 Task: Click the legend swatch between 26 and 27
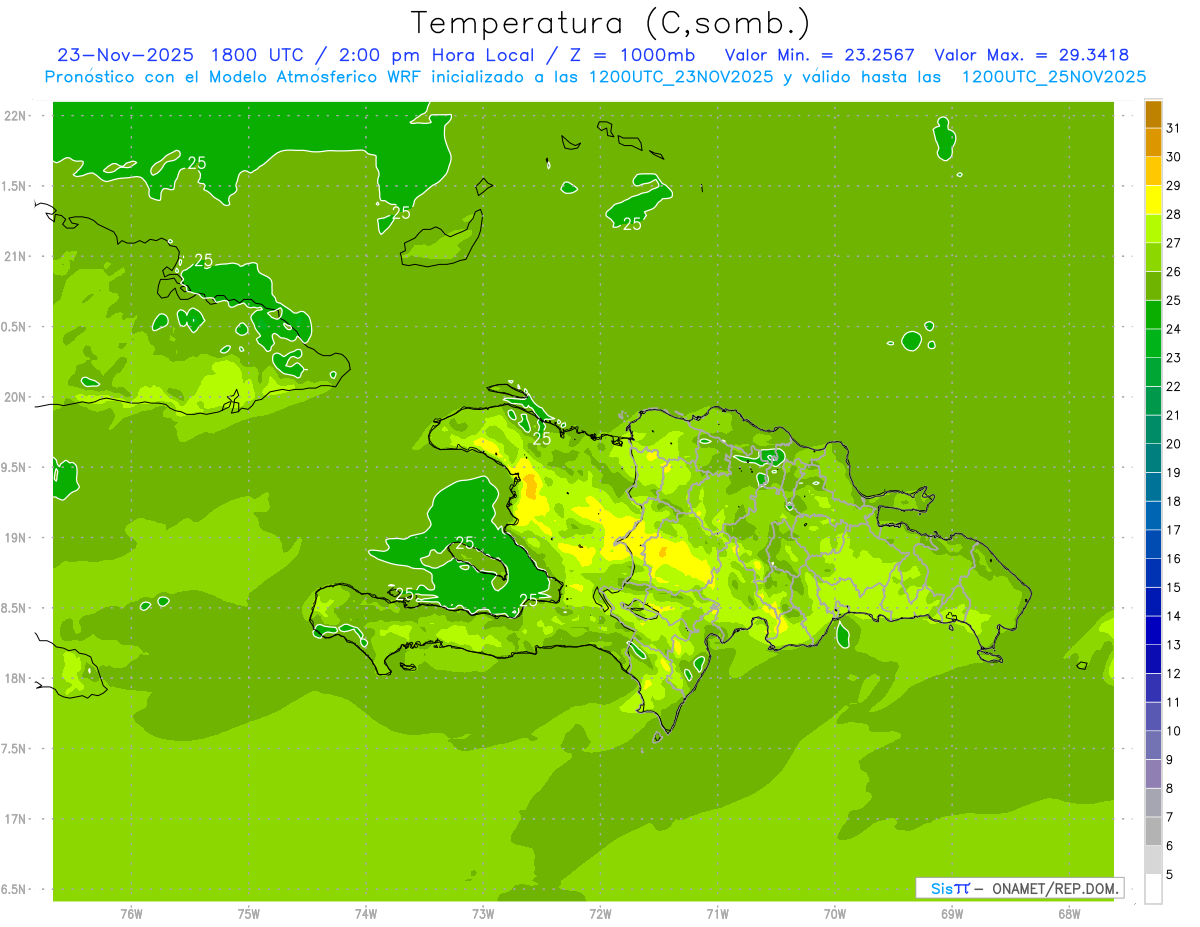click(x=1153, y=257)
